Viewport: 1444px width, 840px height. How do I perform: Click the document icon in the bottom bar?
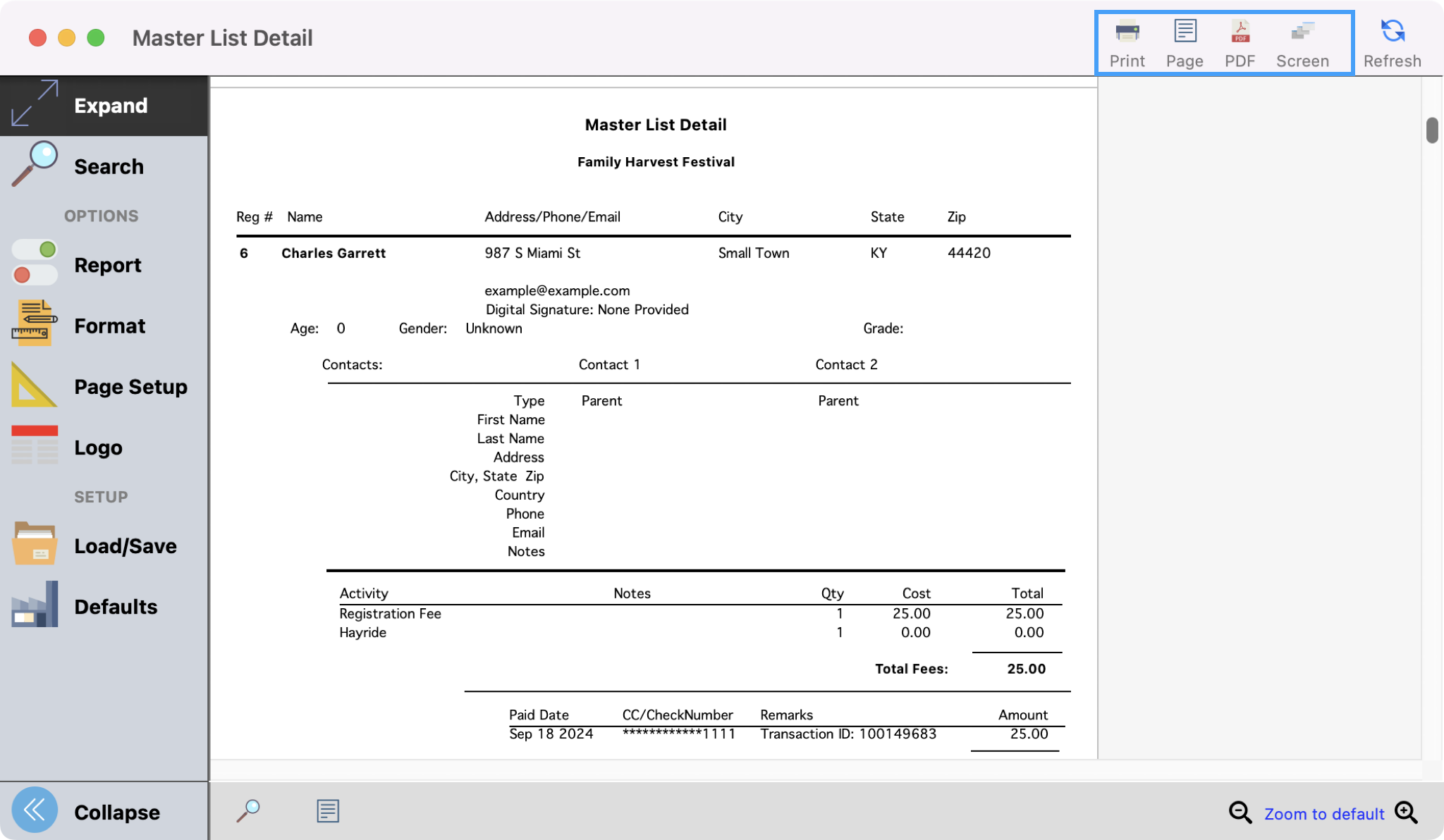(x=327, y=811)
